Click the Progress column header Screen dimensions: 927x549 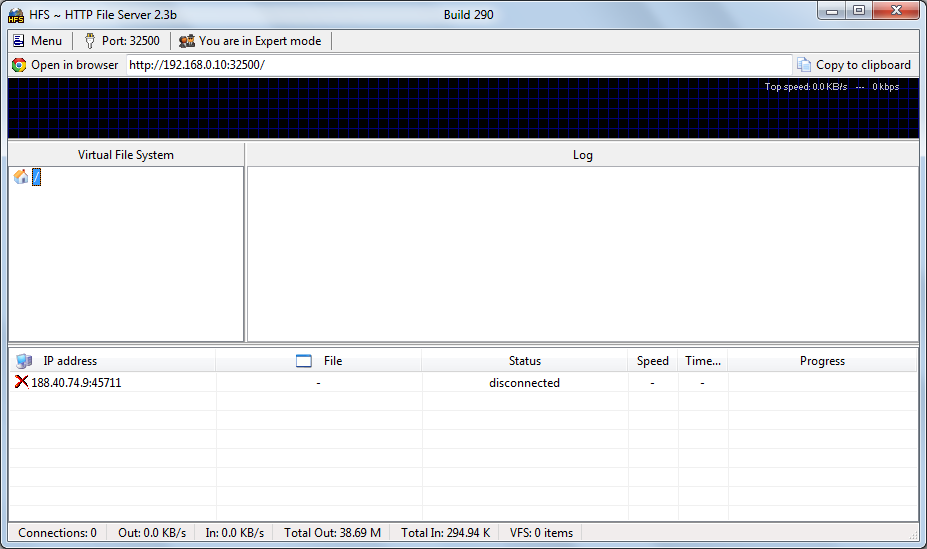822,360
